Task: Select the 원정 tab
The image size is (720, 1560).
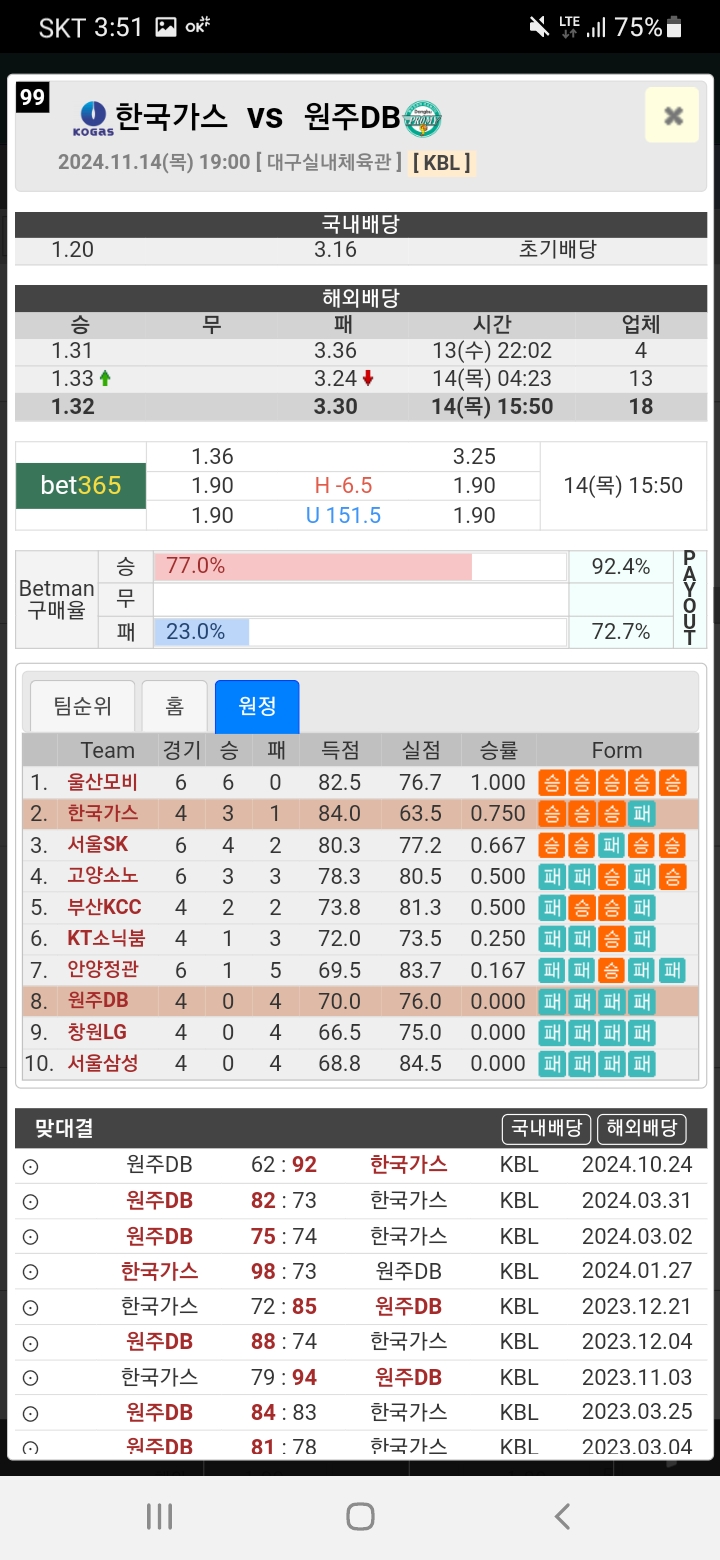Action: click(x=257, y=706)
